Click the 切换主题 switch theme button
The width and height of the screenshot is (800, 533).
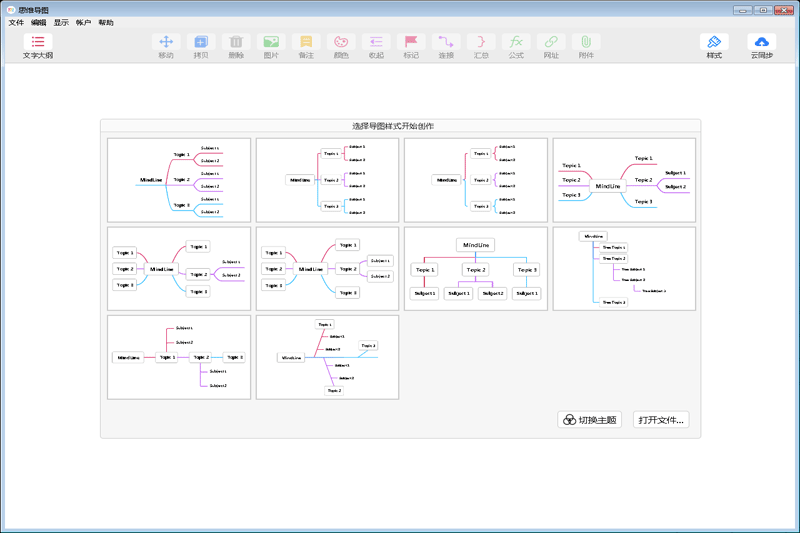pyautogui.click(x=589, y=420)
